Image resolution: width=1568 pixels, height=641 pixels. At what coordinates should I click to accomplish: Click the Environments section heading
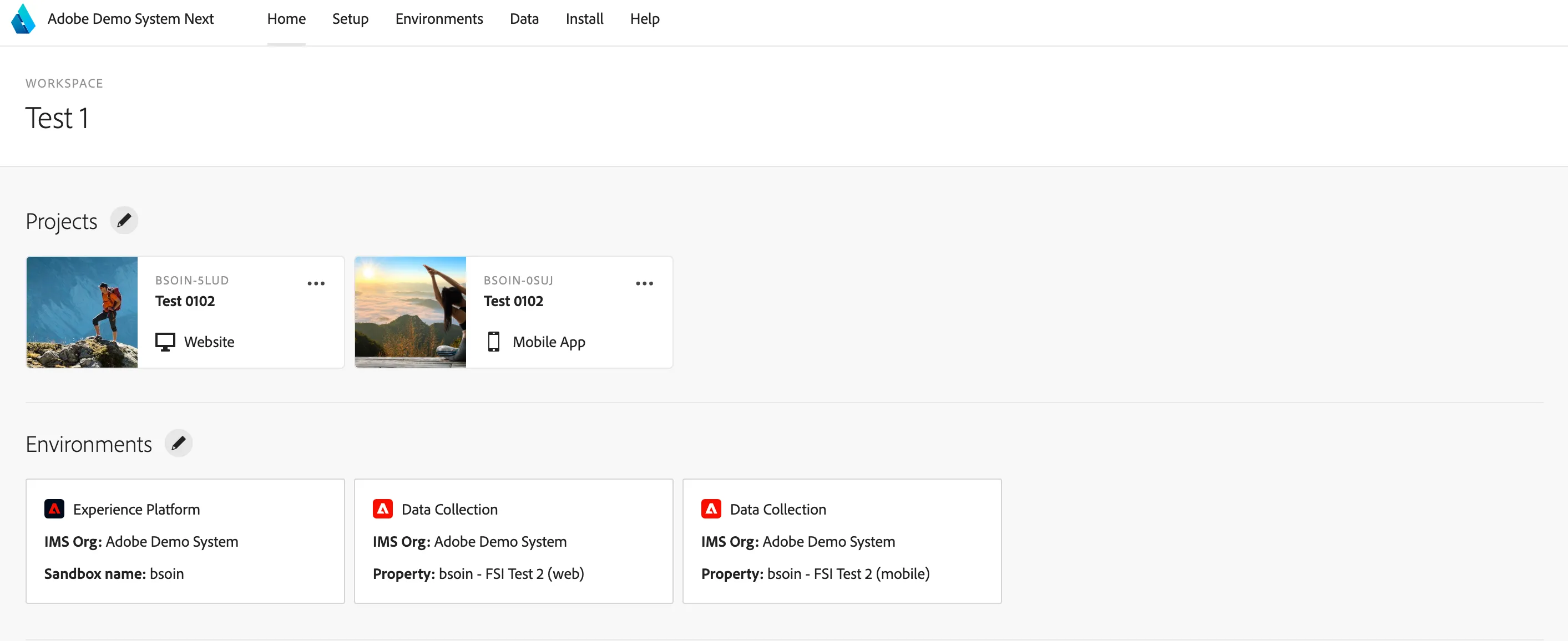tap(89, 444)
